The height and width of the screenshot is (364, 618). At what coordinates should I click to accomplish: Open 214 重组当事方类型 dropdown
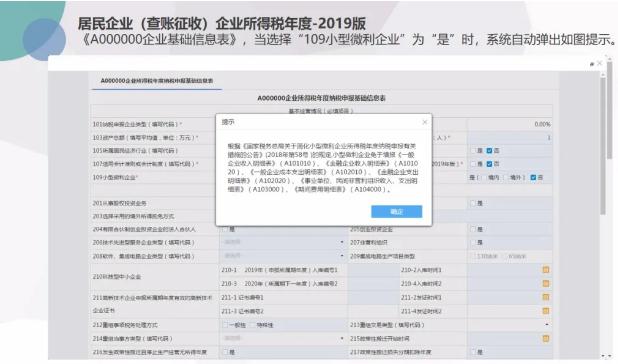point(342,338)
